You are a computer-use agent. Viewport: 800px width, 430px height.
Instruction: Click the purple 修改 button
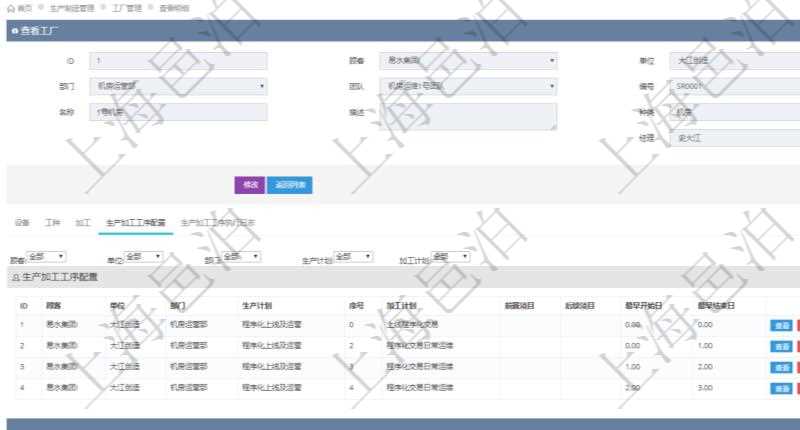click(249, 185)
